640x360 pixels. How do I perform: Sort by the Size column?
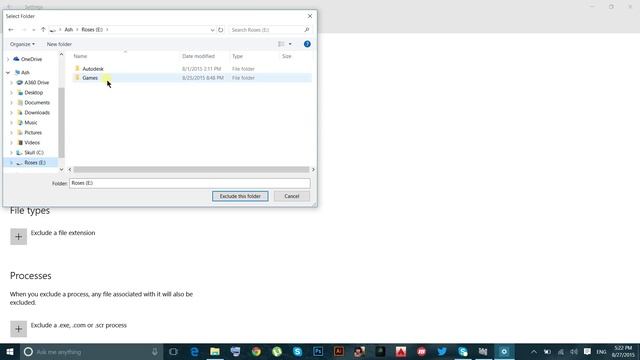click(x=287, y=56)
